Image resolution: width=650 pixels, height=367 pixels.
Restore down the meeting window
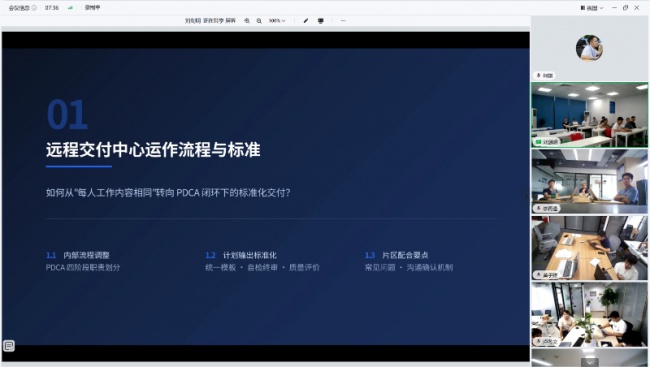[x=626, y=8]
